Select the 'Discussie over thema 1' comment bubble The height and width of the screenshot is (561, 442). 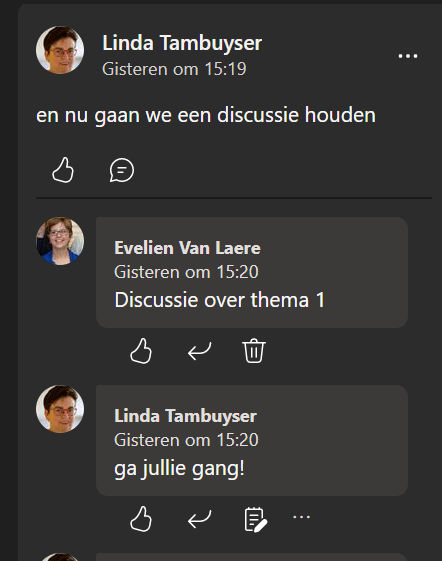click(252, 272)
